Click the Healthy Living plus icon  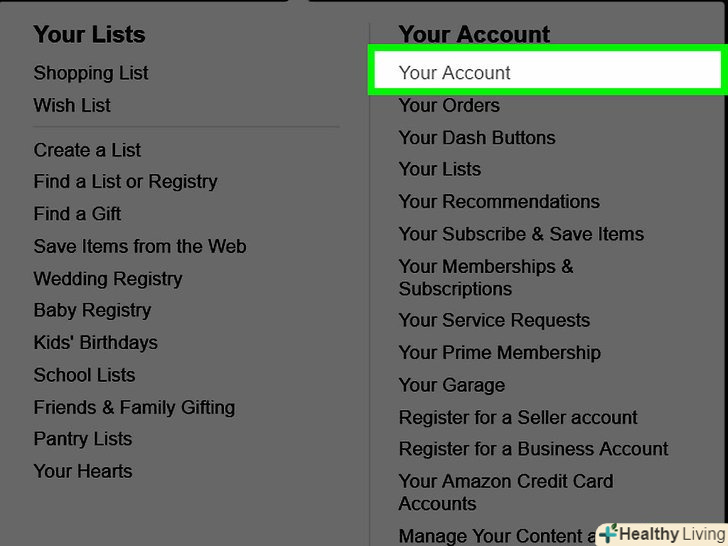coord(608,534)
